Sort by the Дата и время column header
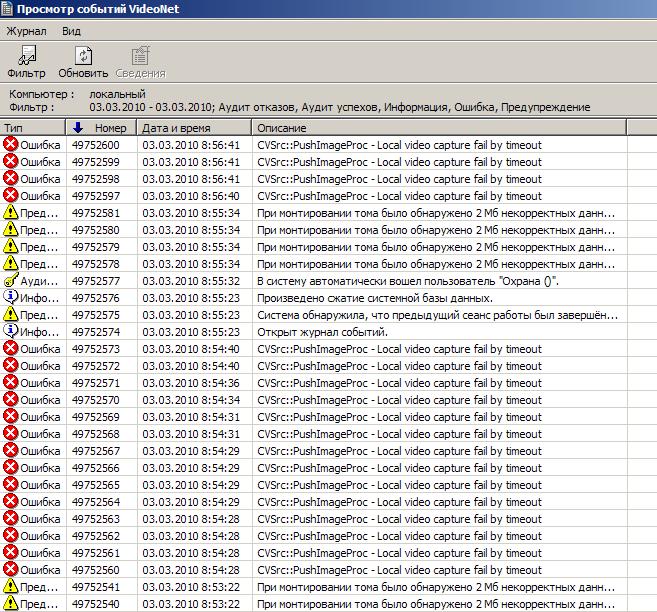This screenshot has height=612, width=657. pos(194,128)
